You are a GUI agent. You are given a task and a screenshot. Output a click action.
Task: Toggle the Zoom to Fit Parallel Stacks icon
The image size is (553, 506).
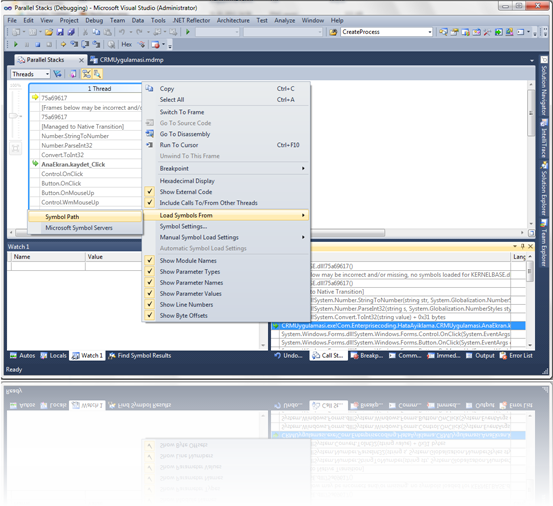tap(97, 74)
